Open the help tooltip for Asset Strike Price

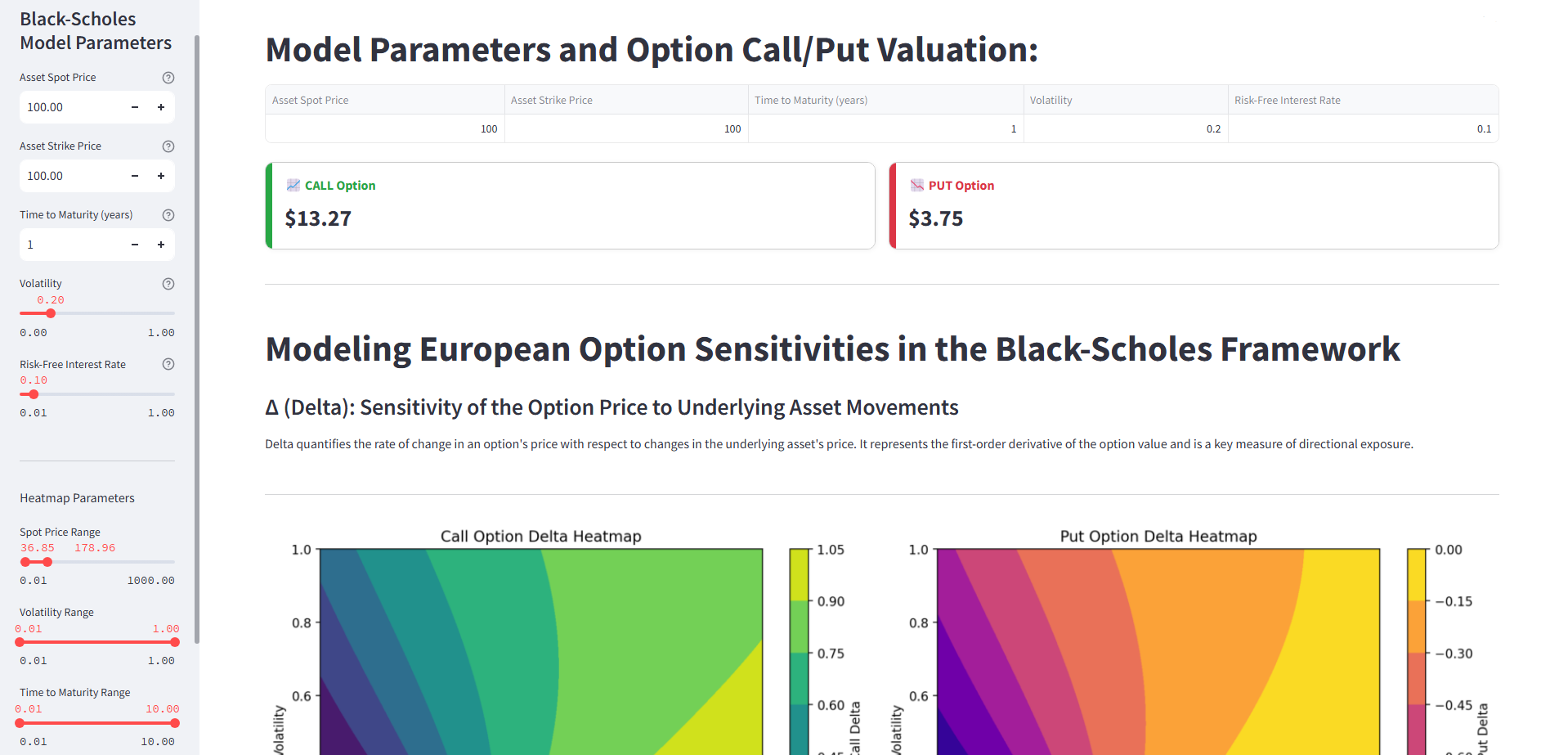point(168,146)
